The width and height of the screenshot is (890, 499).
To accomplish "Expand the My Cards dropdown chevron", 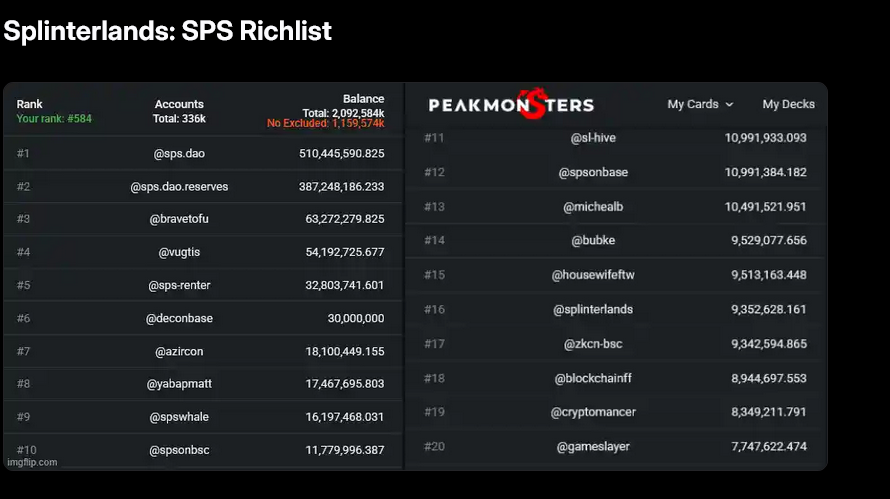I will click(729, 104).
